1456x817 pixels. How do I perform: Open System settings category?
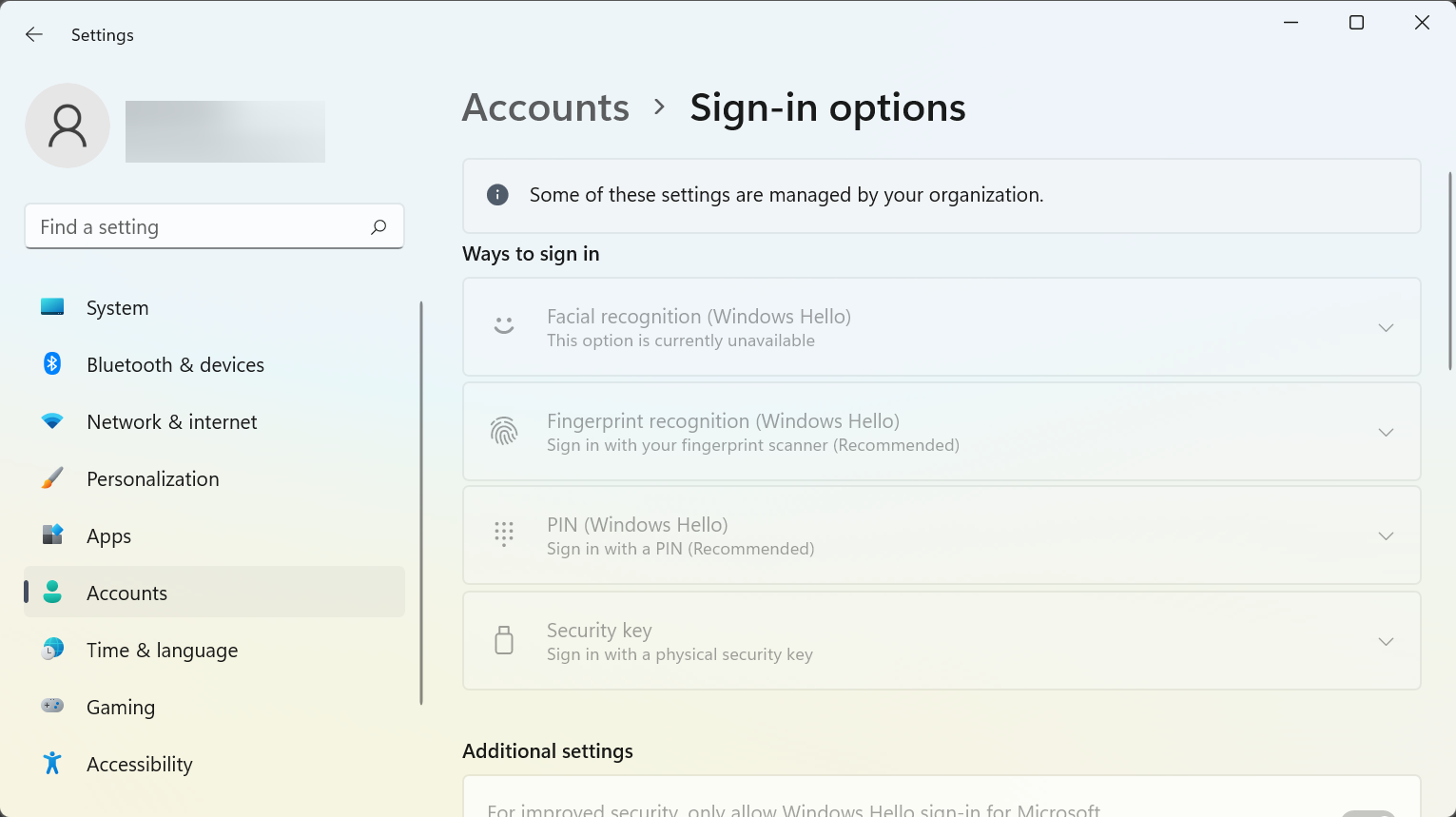click(215, 307)
